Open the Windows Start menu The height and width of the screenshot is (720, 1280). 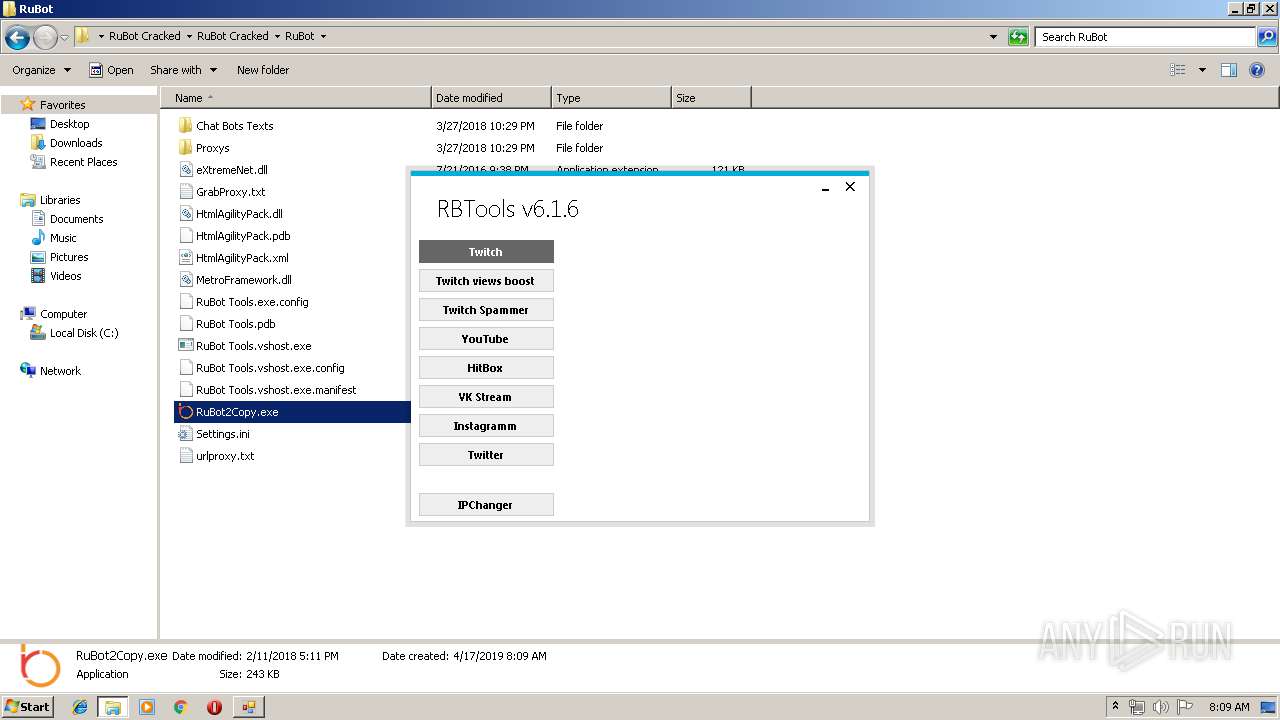pyautogui.click(x=28, y=706)
